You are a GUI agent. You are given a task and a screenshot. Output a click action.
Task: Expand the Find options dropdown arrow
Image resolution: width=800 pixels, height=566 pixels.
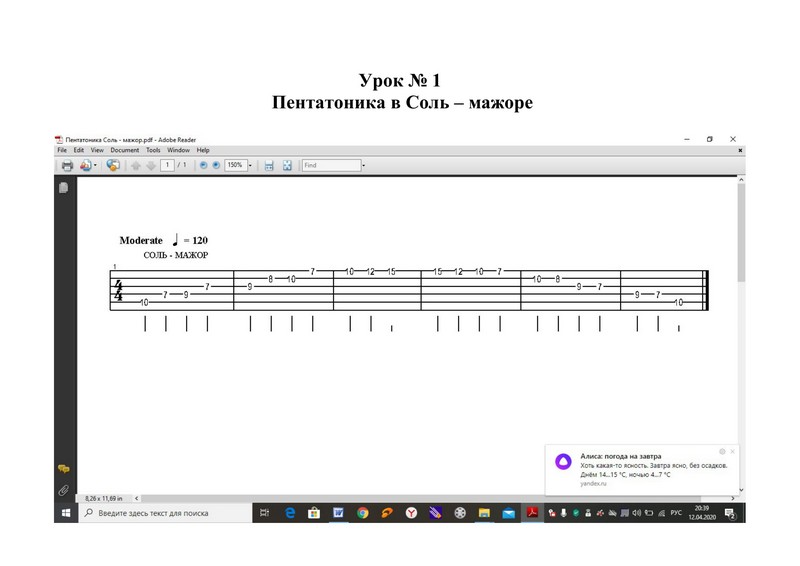(x=364, y=165)
